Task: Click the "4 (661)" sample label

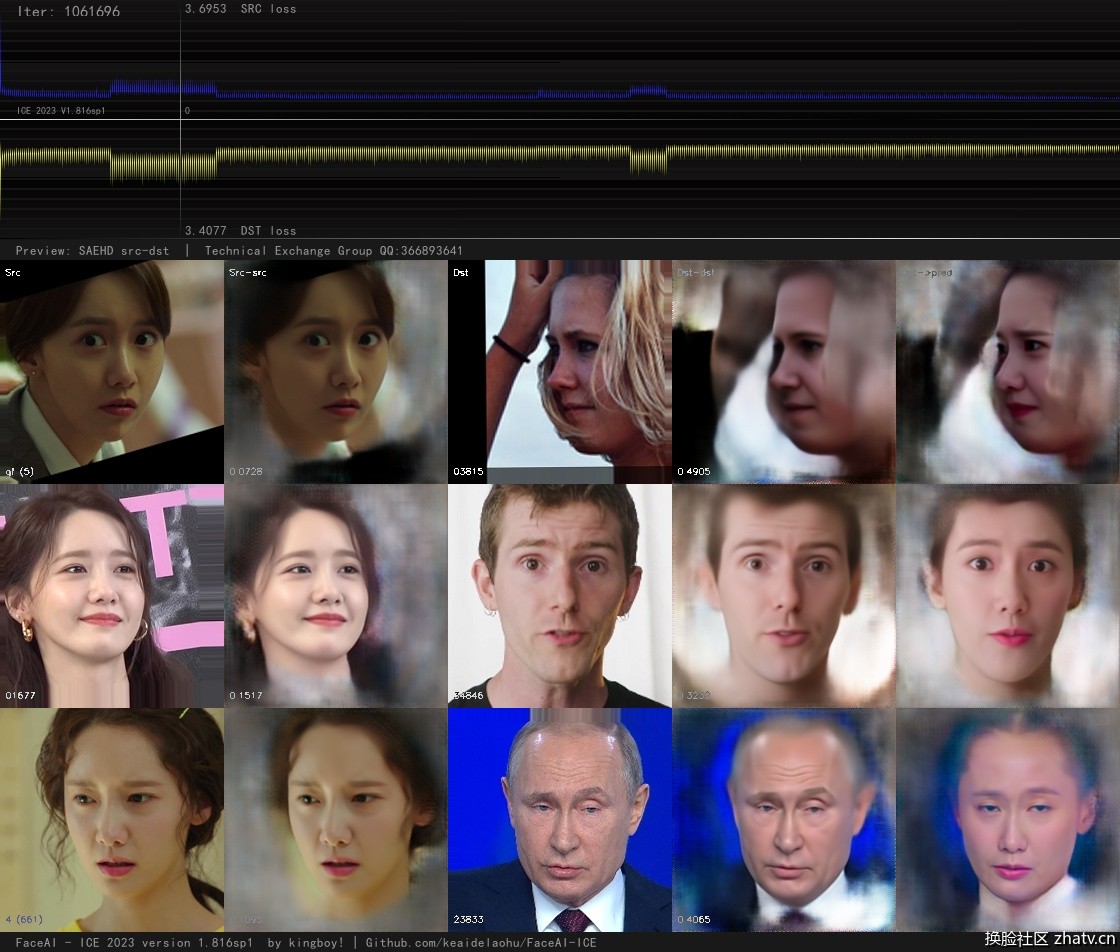Action: click(24, 919)
